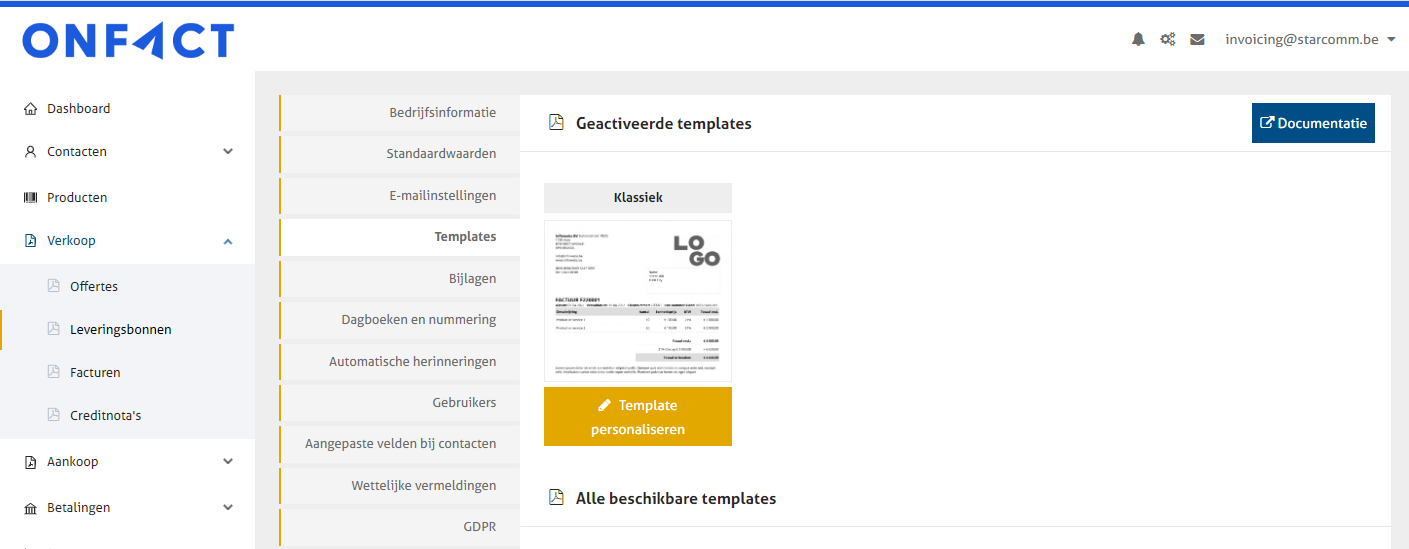Click the Contacten person icon
The width and height of the screenshot is (1409, 549).
30,152
